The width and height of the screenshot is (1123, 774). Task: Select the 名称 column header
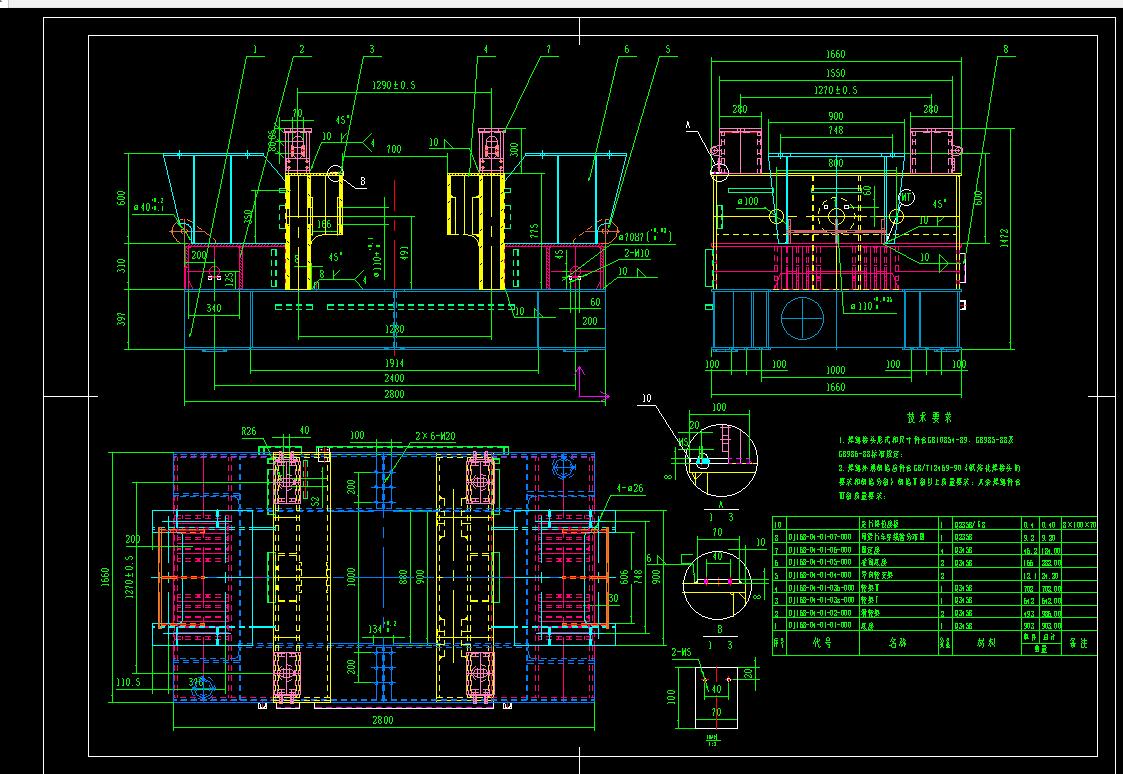(x=897, y=643)
